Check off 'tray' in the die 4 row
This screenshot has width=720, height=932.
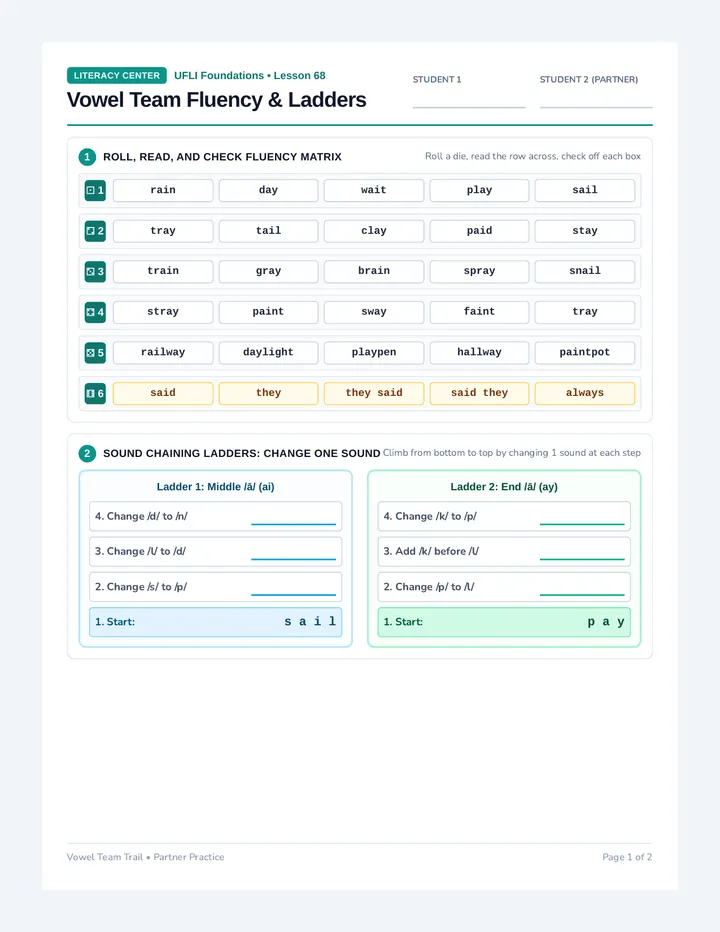coord(585,312)
